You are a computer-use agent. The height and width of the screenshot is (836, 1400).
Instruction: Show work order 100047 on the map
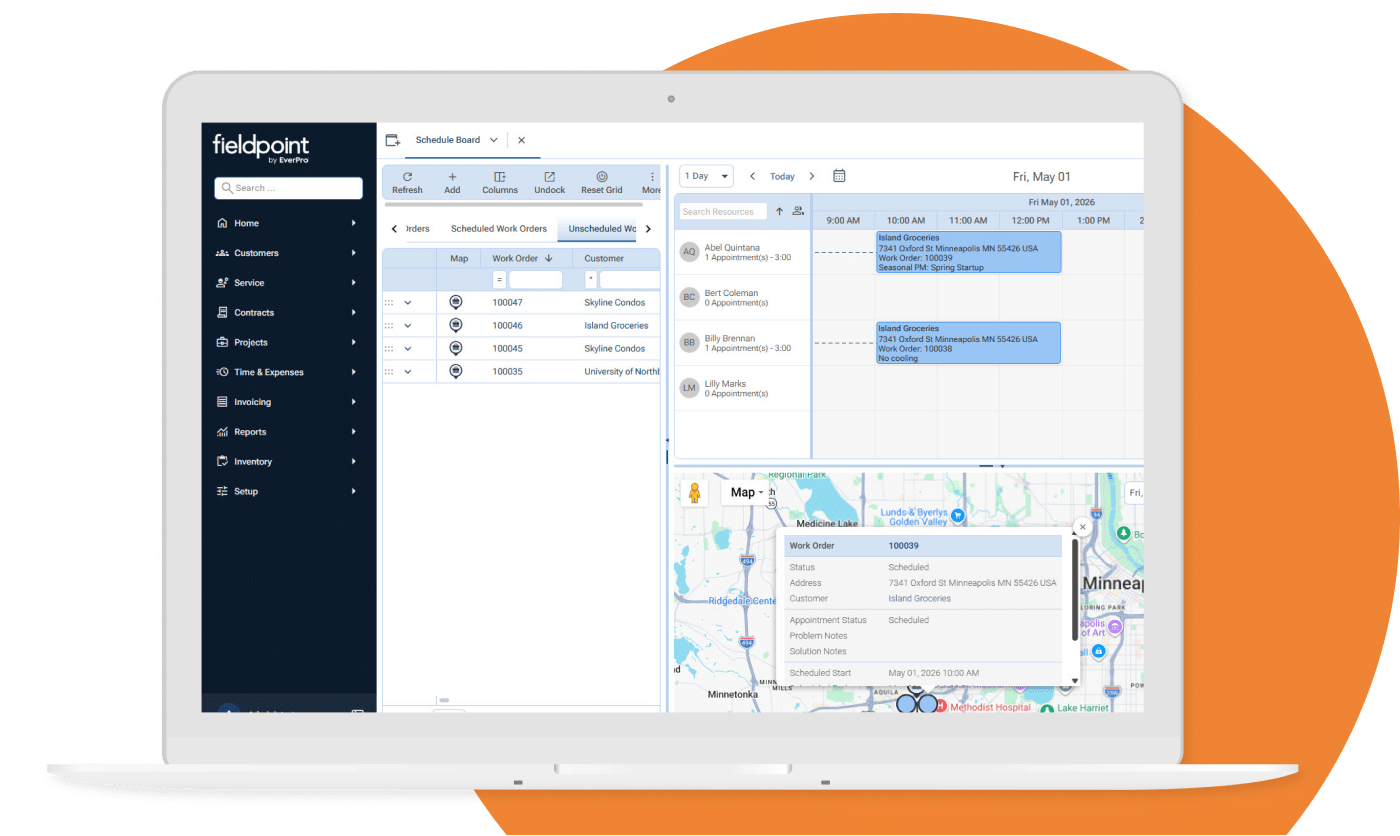click(456, 302)
